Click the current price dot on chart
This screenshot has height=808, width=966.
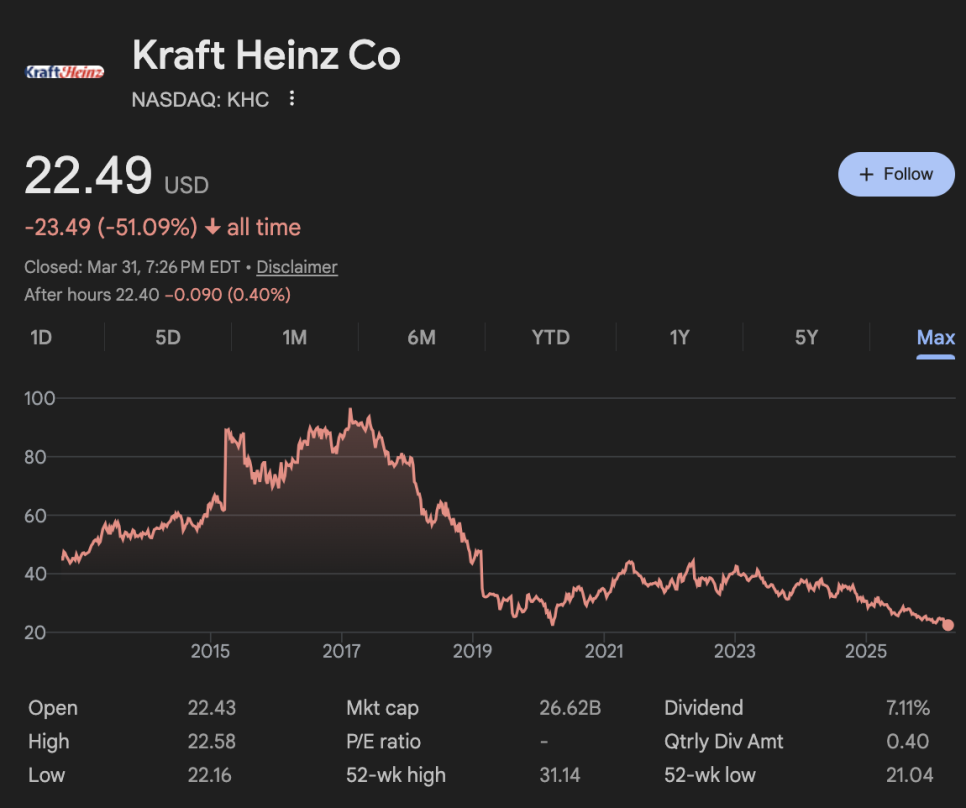pos(948,625)
